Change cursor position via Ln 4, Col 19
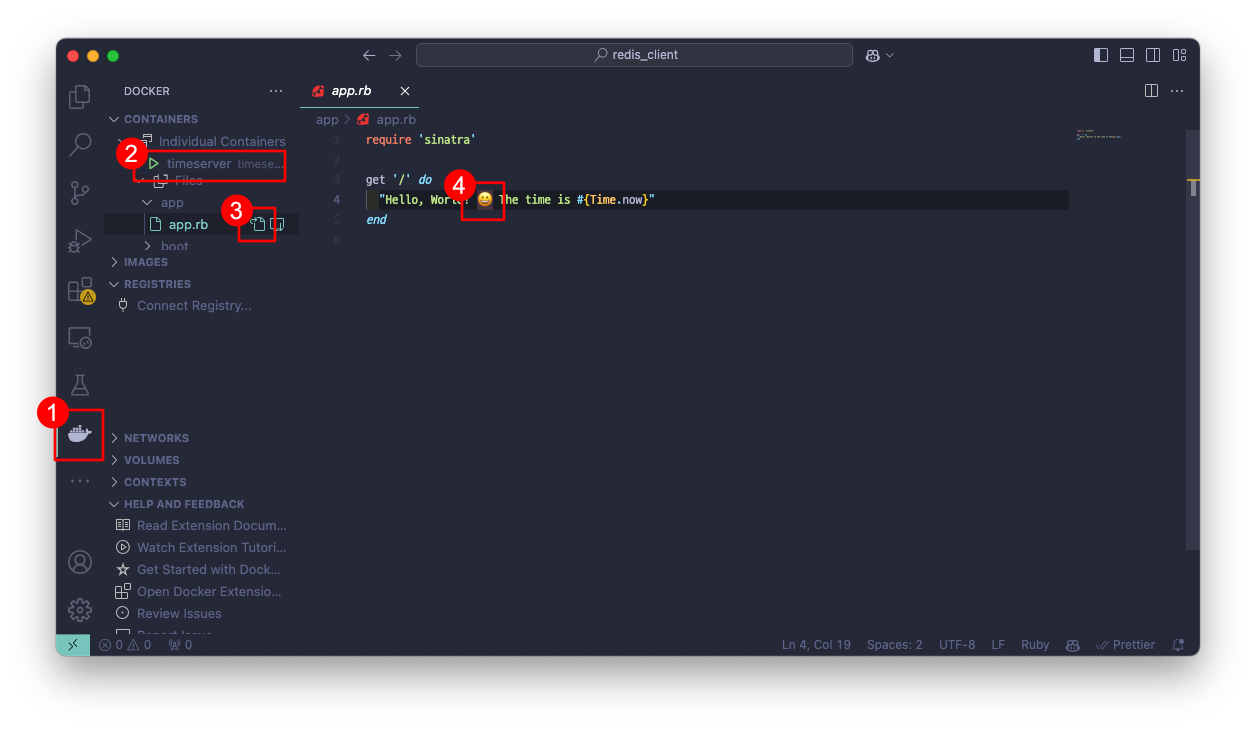Image resolution: width=1256 pixels, height=730 pixels. point(816,645)
